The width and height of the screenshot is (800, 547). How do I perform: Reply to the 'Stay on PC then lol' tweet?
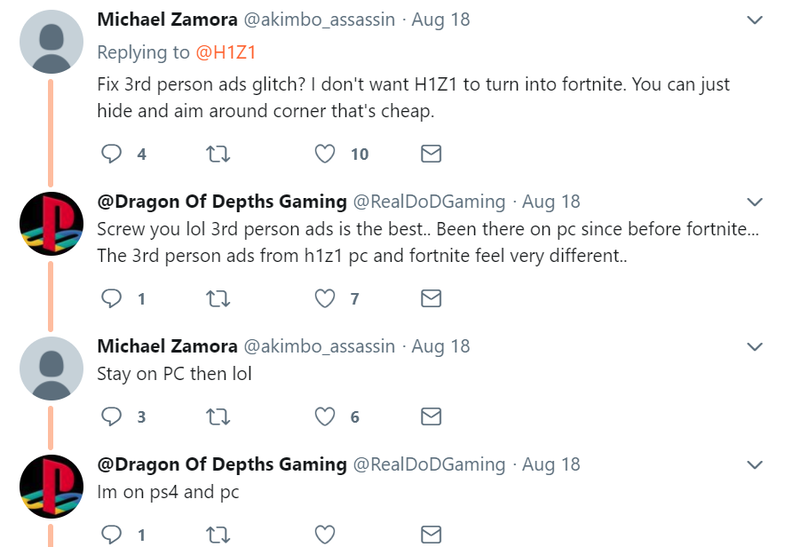111,417
